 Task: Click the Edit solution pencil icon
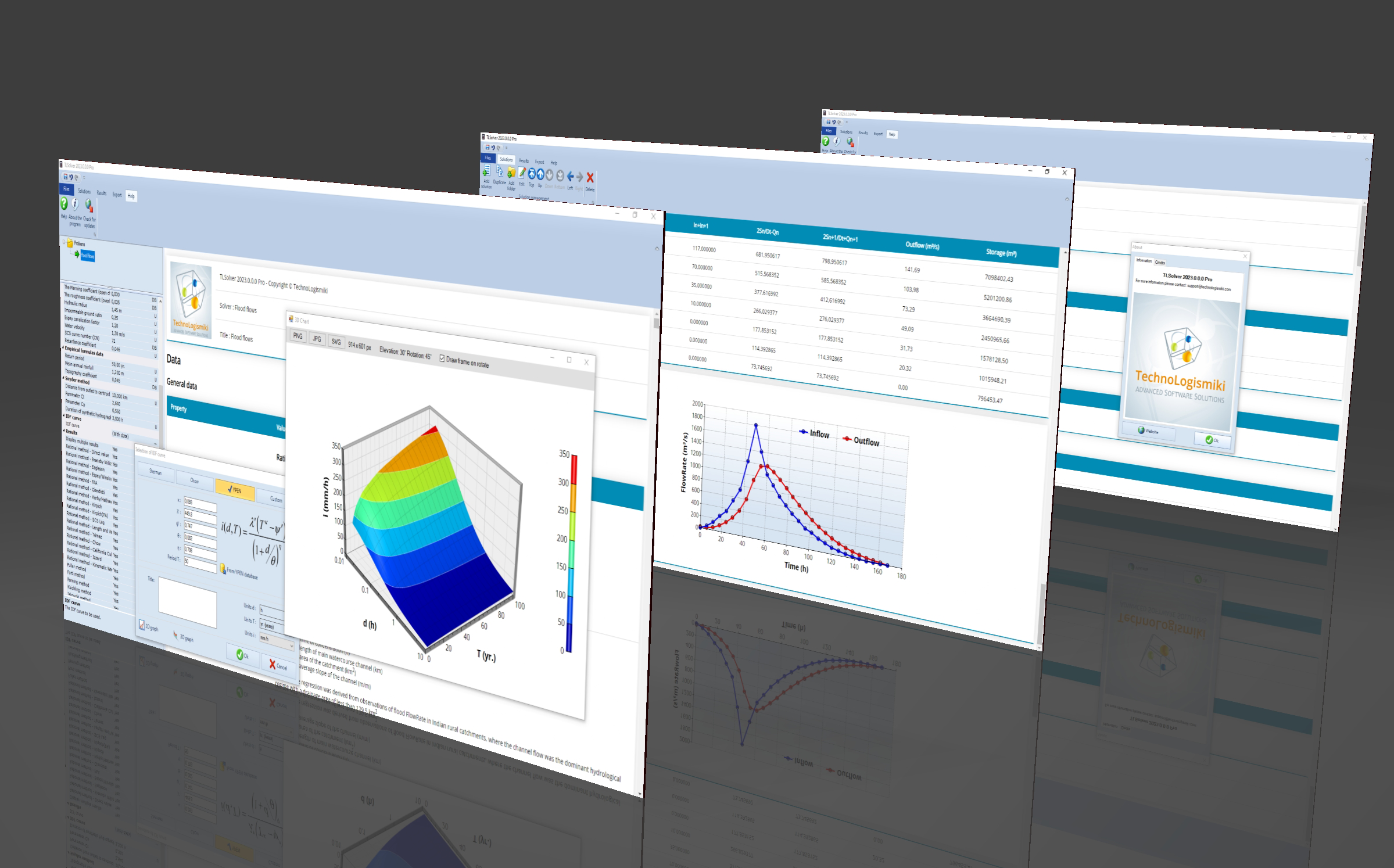click(x=522, y=173)
